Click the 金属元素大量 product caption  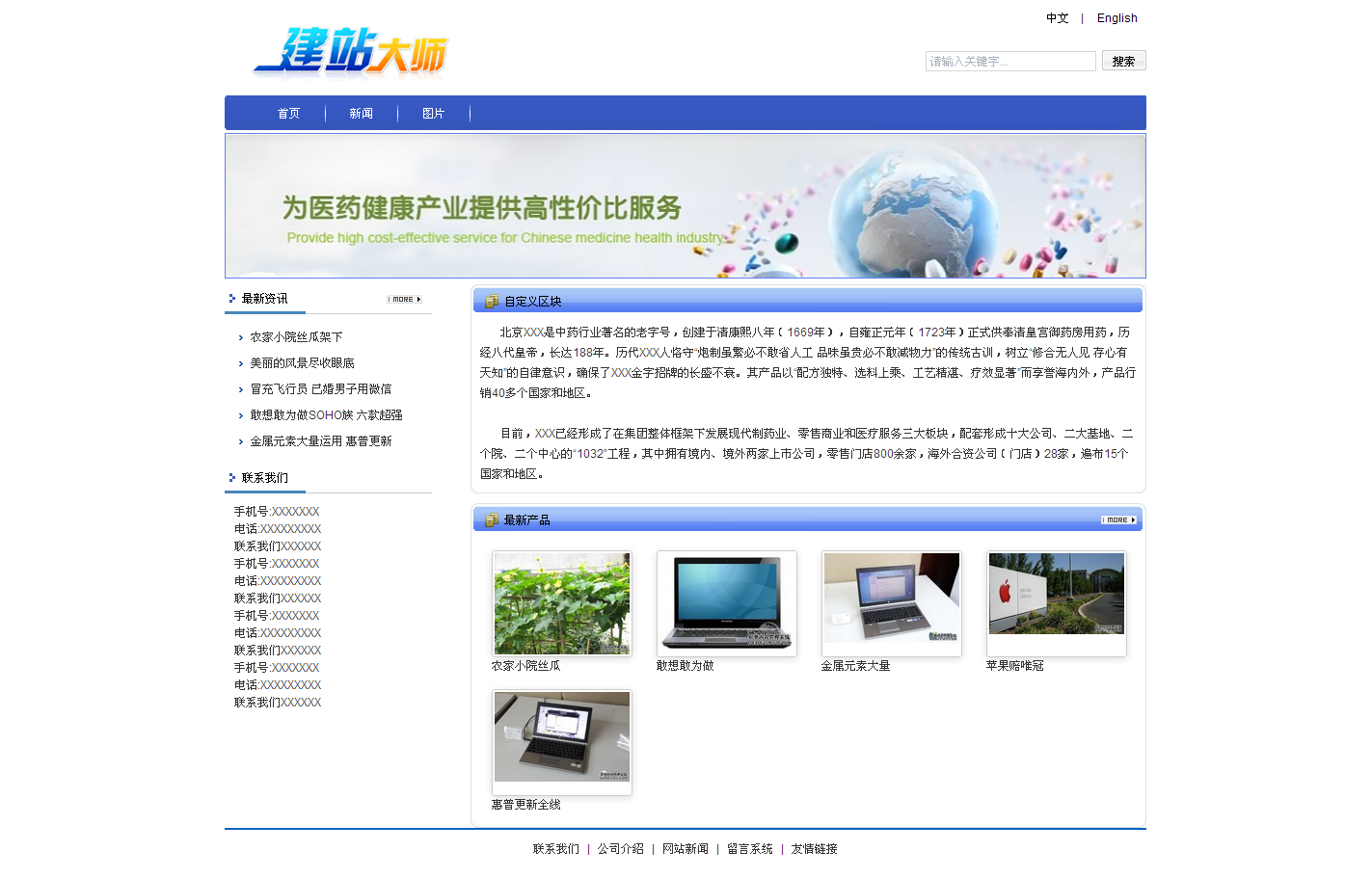(x=855, y=666)
